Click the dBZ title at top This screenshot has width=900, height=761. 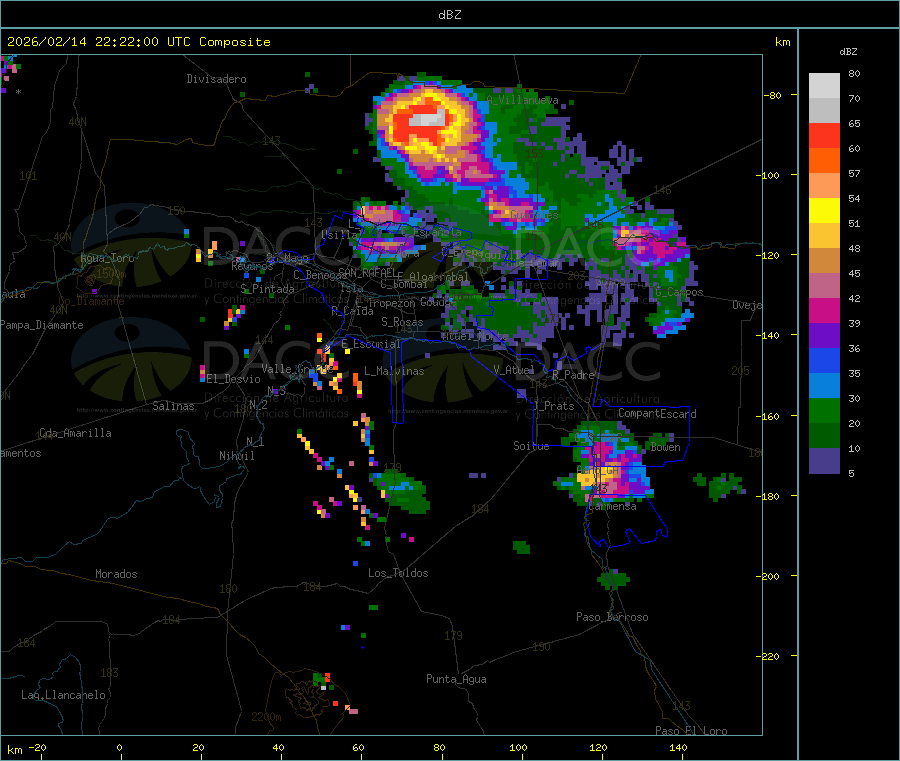449,15
